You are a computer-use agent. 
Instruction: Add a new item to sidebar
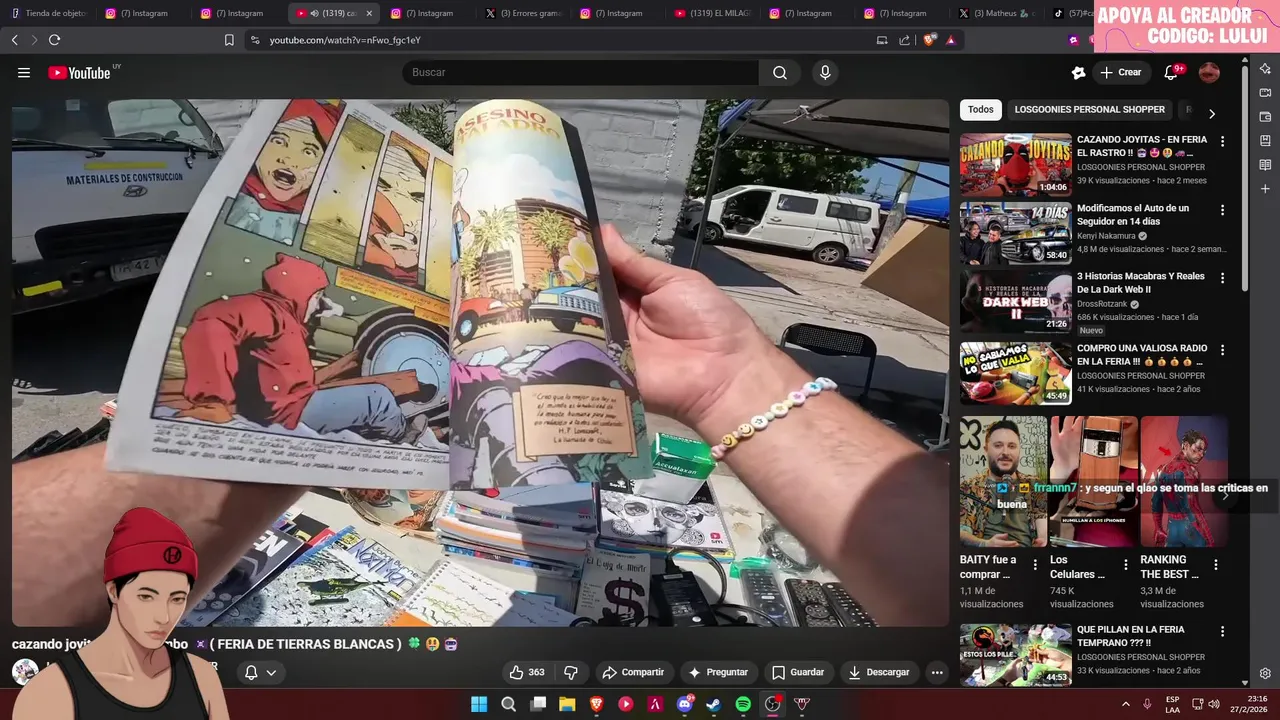[1265, 189]
